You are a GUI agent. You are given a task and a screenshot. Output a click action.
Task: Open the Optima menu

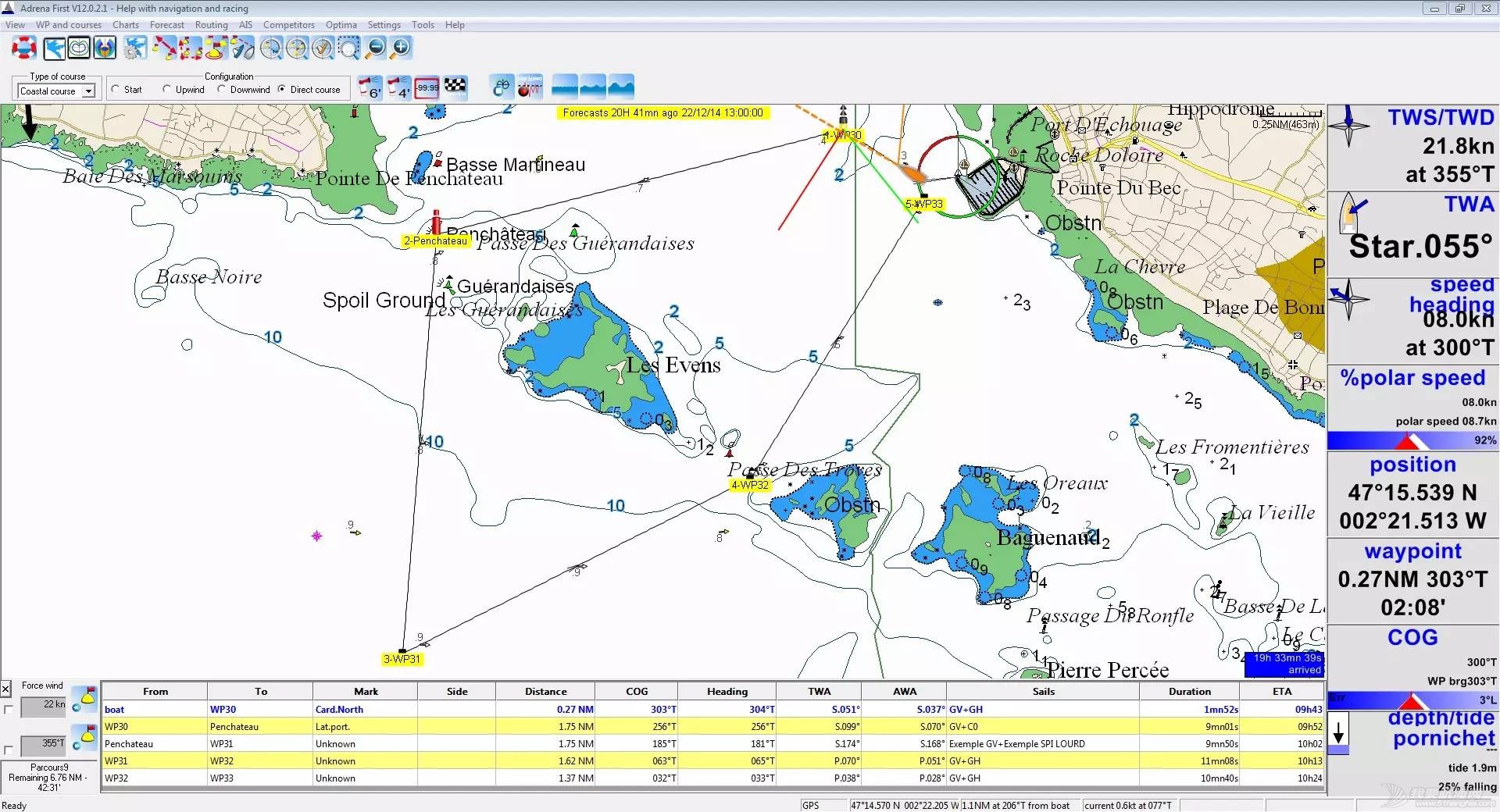click(x=341, y=25)
